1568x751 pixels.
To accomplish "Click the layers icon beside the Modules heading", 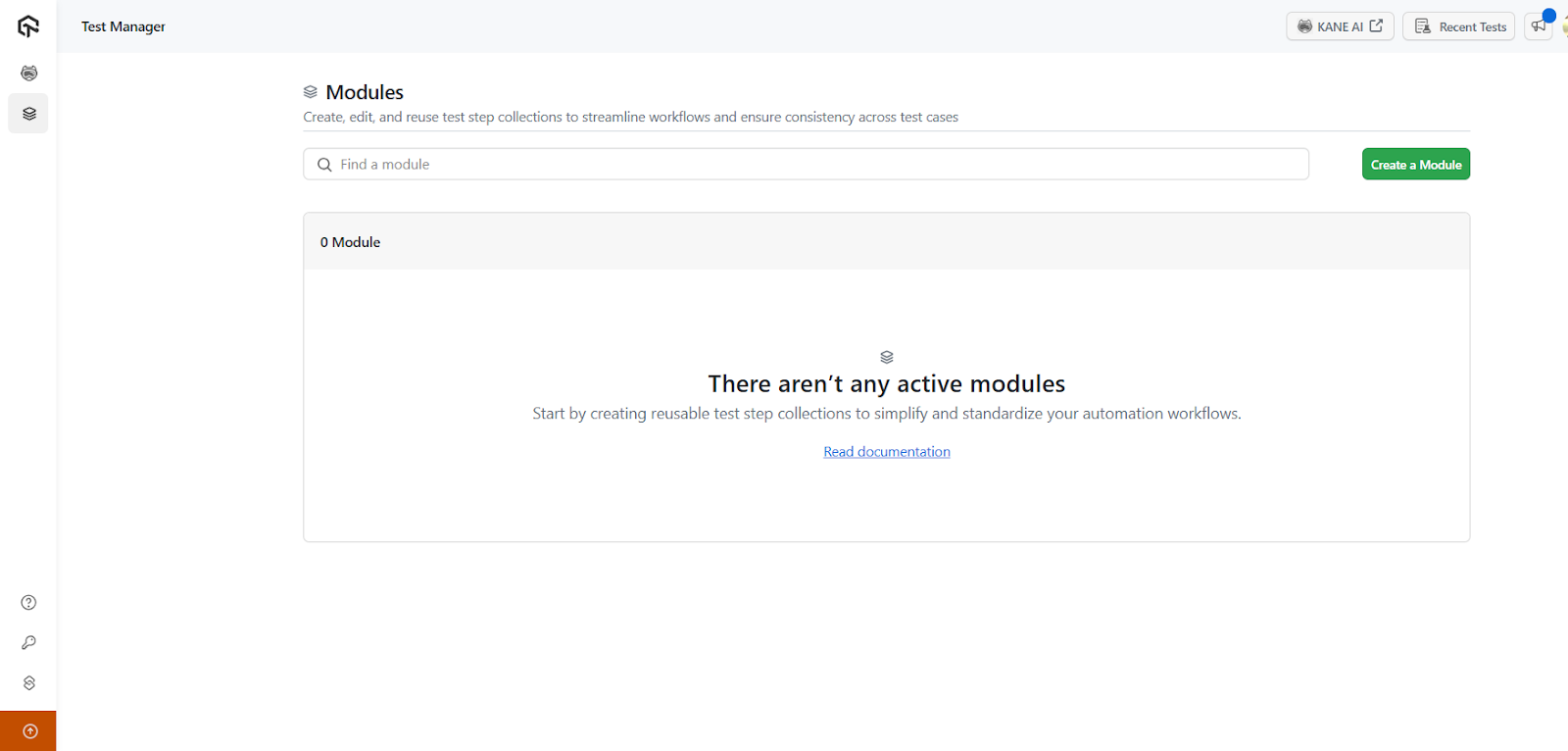I will 311,92.
